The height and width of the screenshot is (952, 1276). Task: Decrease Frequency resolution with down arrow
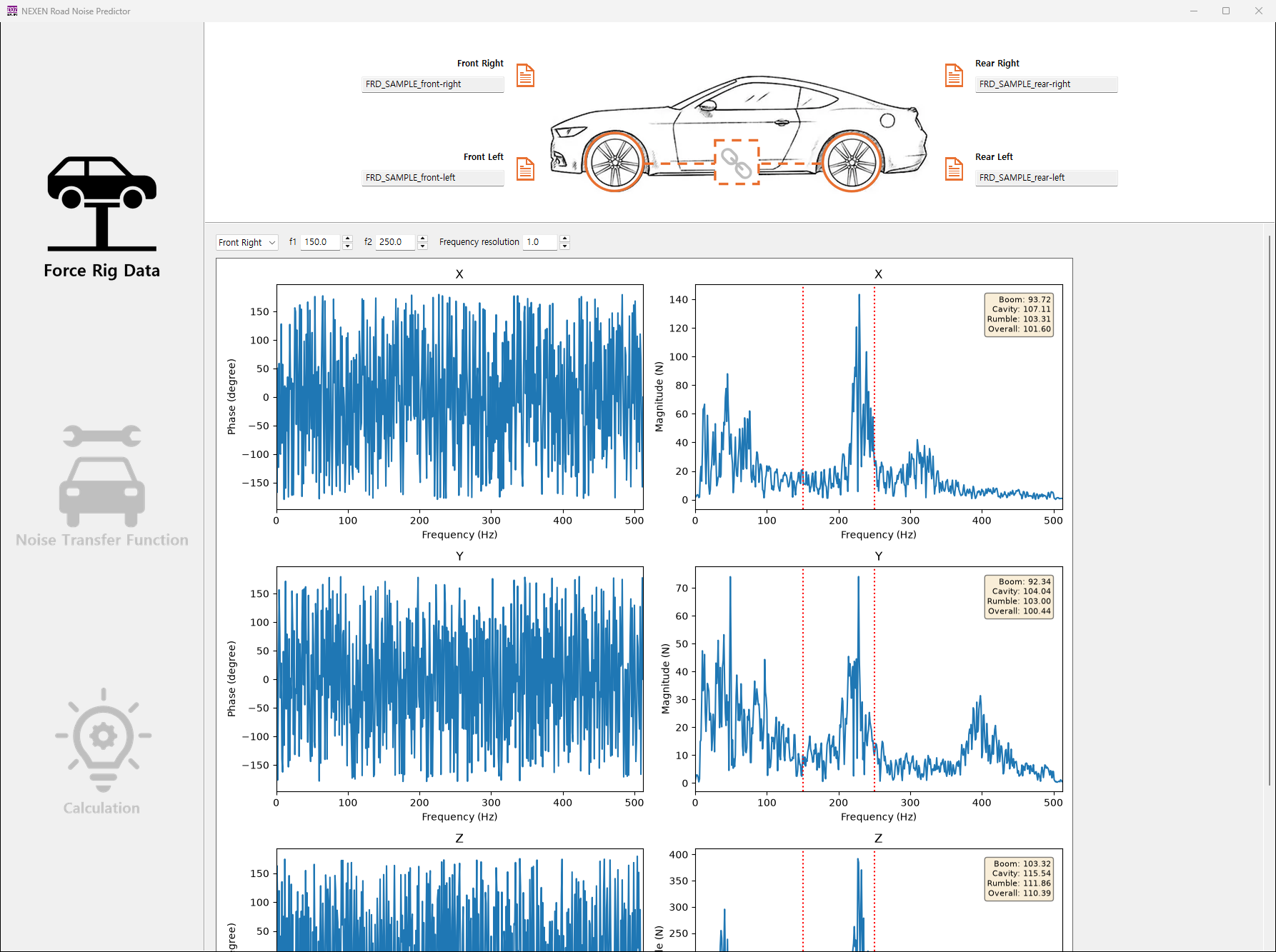tap(564, 246)
